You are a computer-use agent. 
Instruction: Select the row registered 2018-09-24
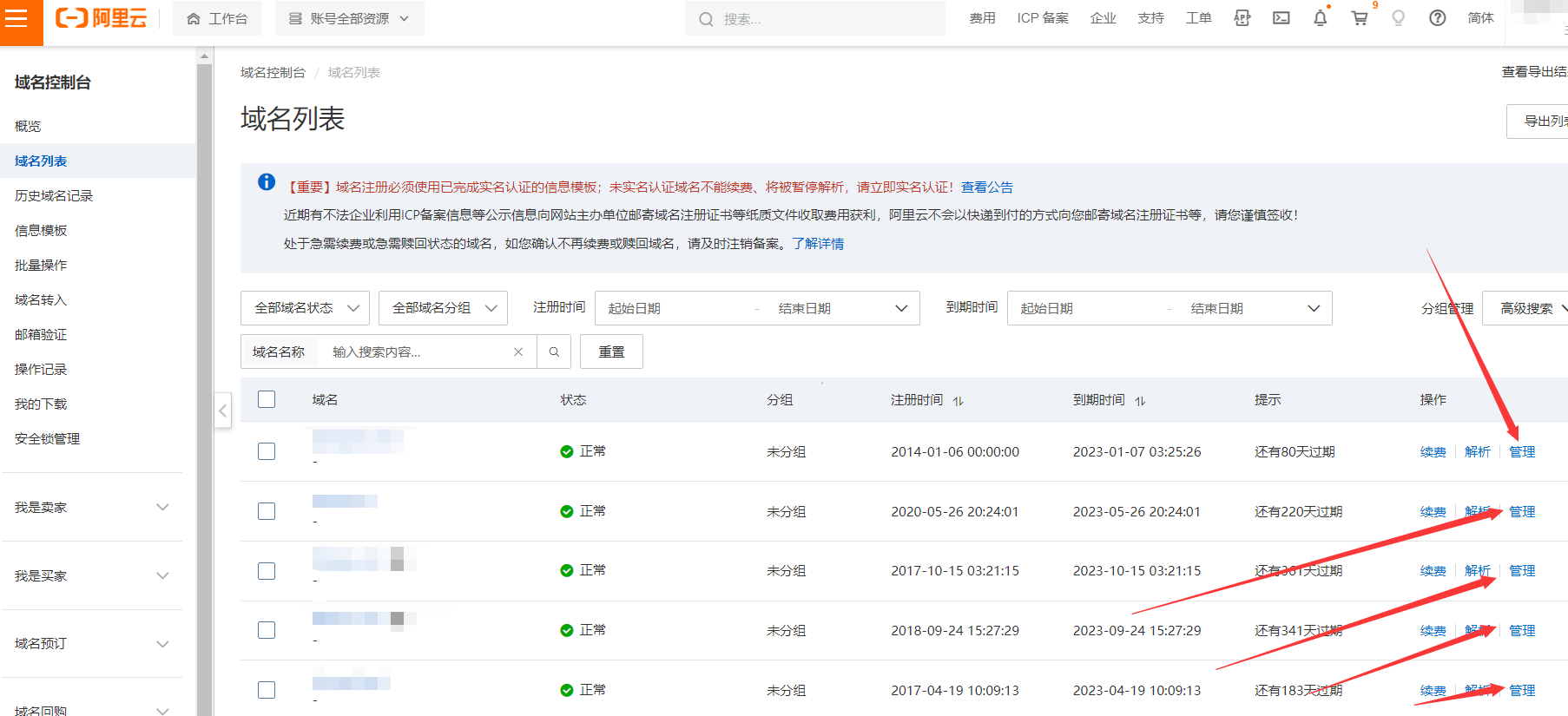pyautogui.click(x=267, y=630)
